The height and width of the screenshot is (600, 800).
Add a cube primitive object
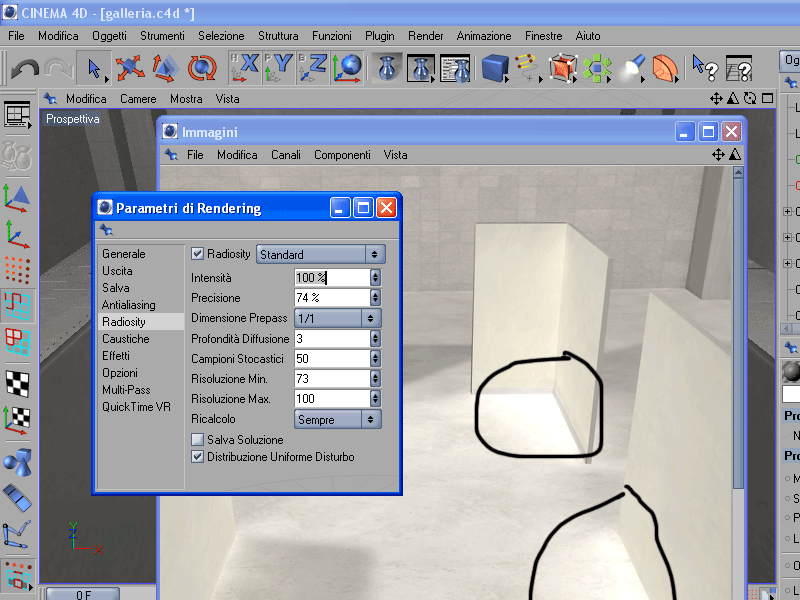495,68
